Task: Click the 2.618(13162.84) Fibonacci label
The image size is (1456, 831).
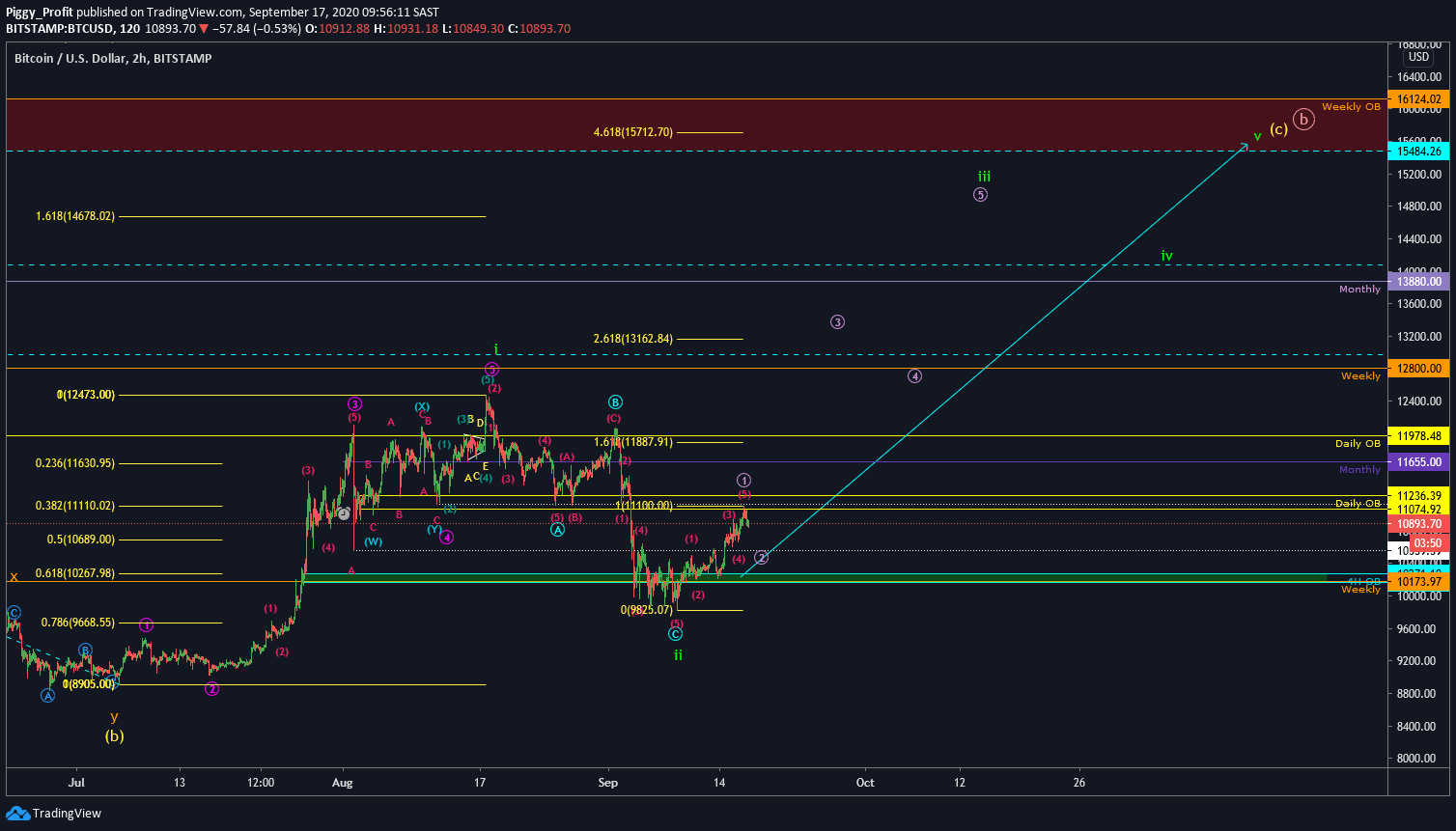Action: coord(633,339)
